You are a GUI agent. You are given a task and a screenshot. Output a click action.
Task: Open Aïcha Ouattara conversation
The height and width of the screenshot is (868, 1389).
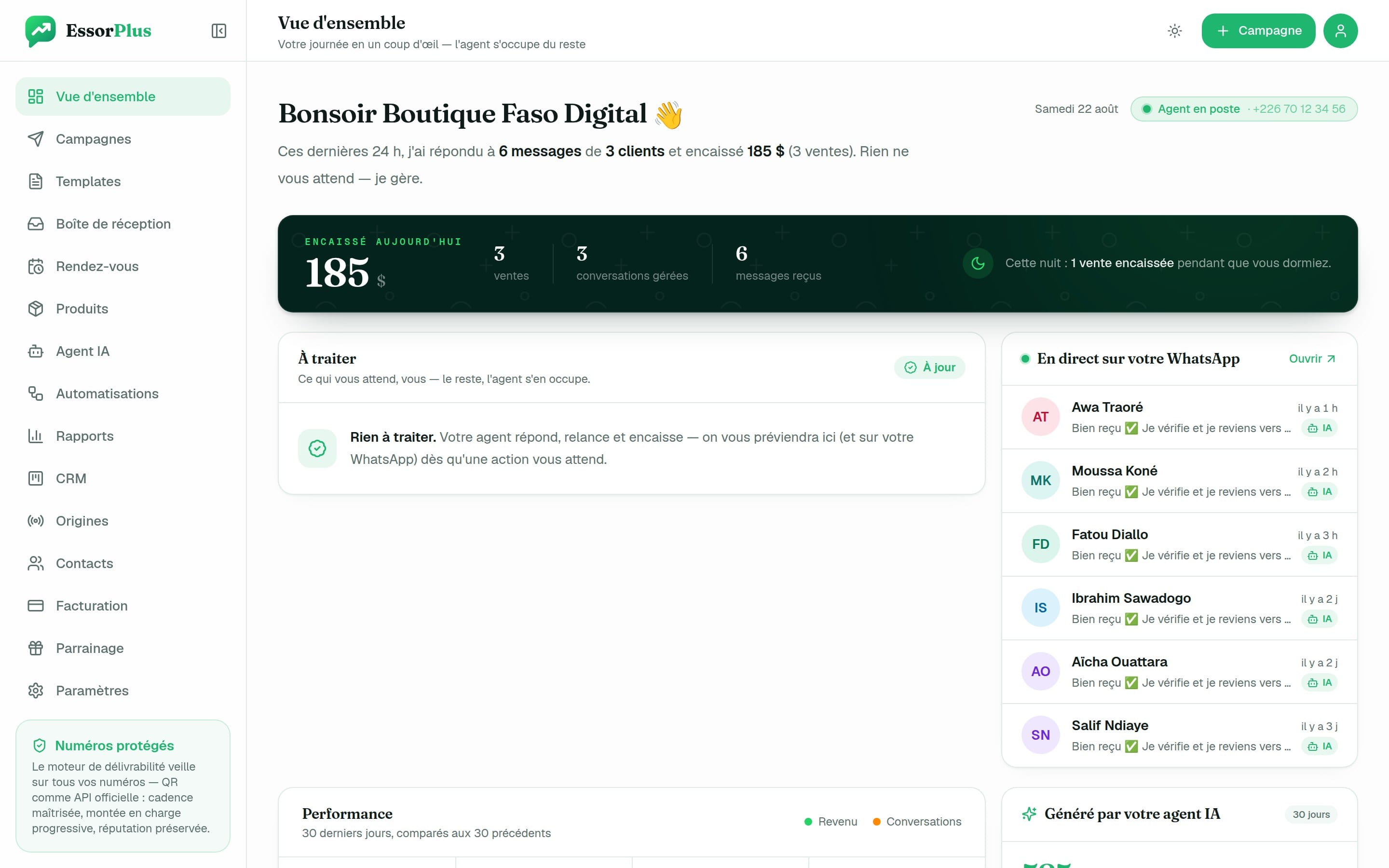(x=1179, y=672)
